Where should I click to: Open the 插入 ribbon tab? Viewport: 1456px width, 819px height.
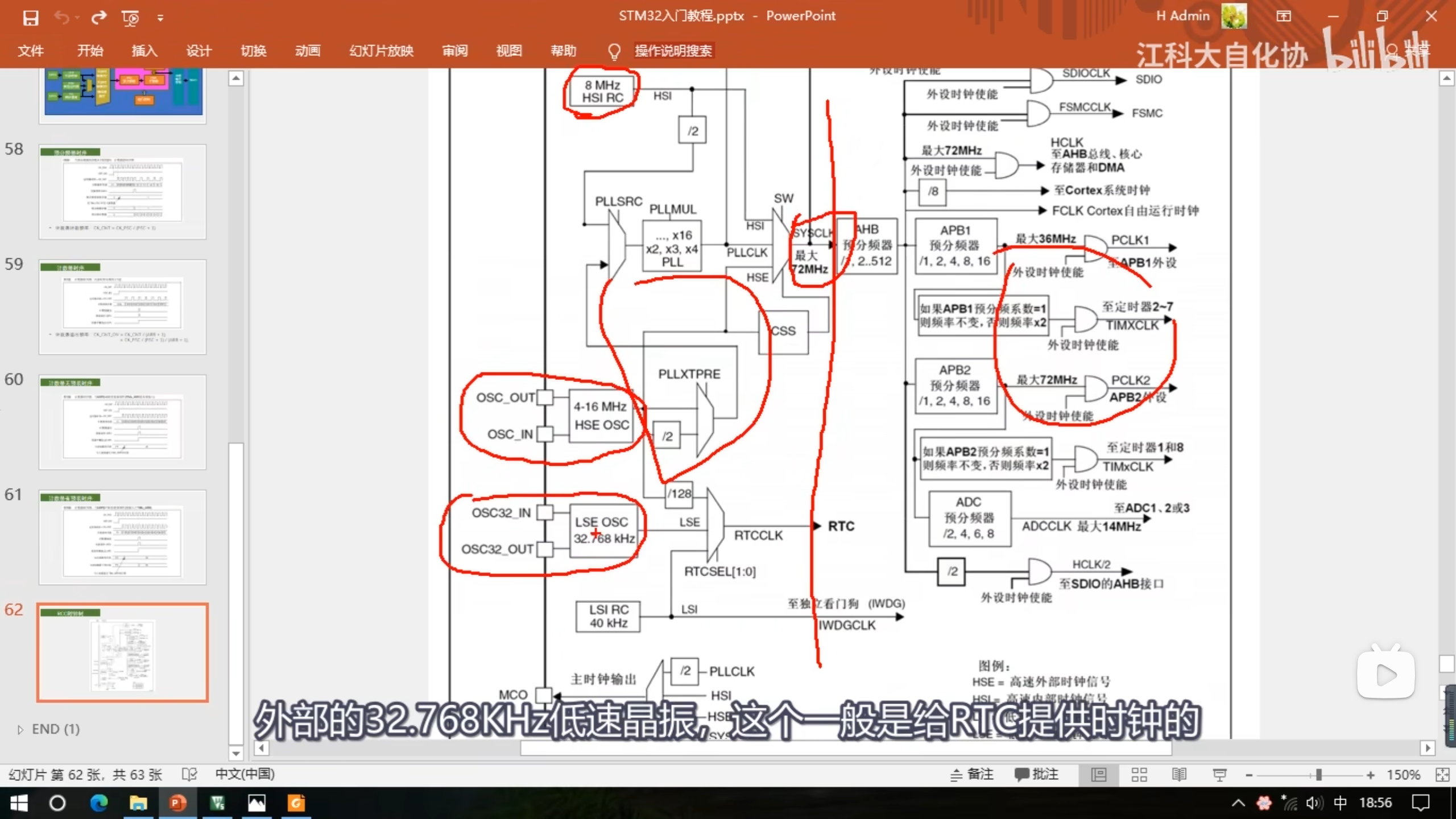click(x=144, y=51)
